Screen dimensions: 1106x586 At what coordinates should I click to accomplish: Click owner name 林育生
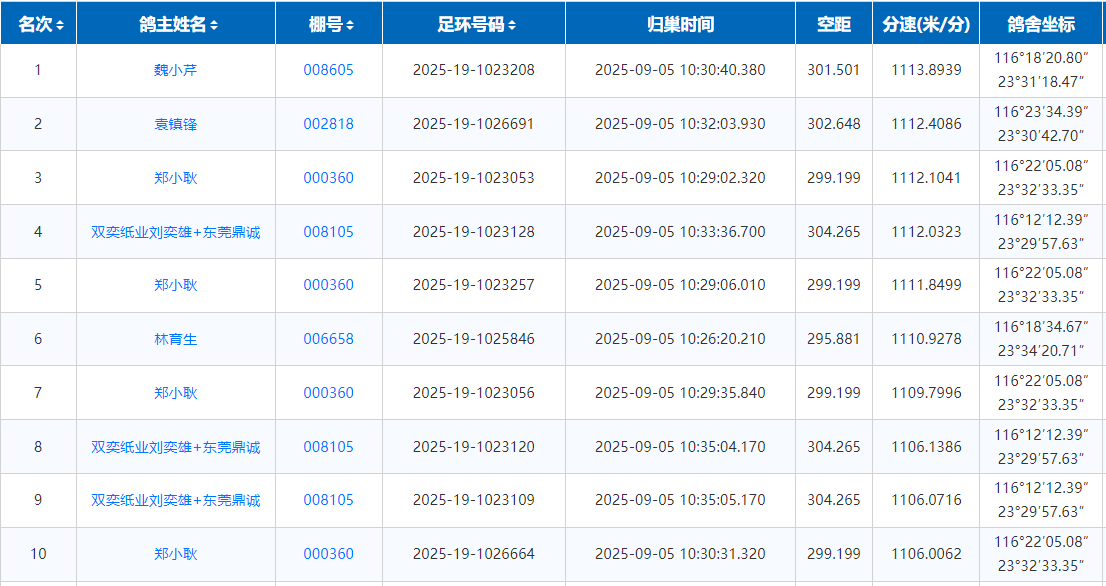(x=175, y=339)
